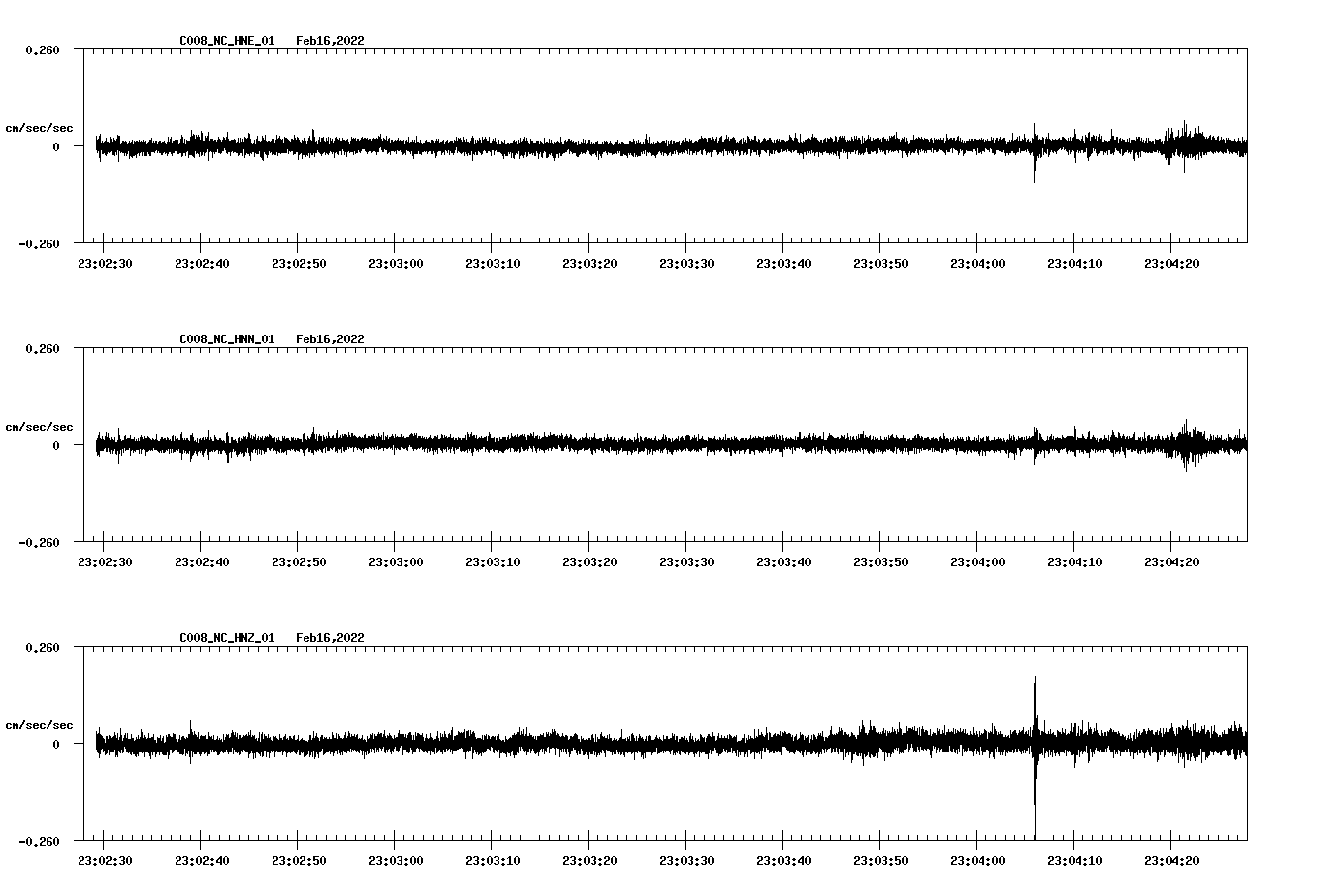Pick 23:04:20 below the HNZ trace
This screenshot has width=1317, height=896.
point(1172,861)
